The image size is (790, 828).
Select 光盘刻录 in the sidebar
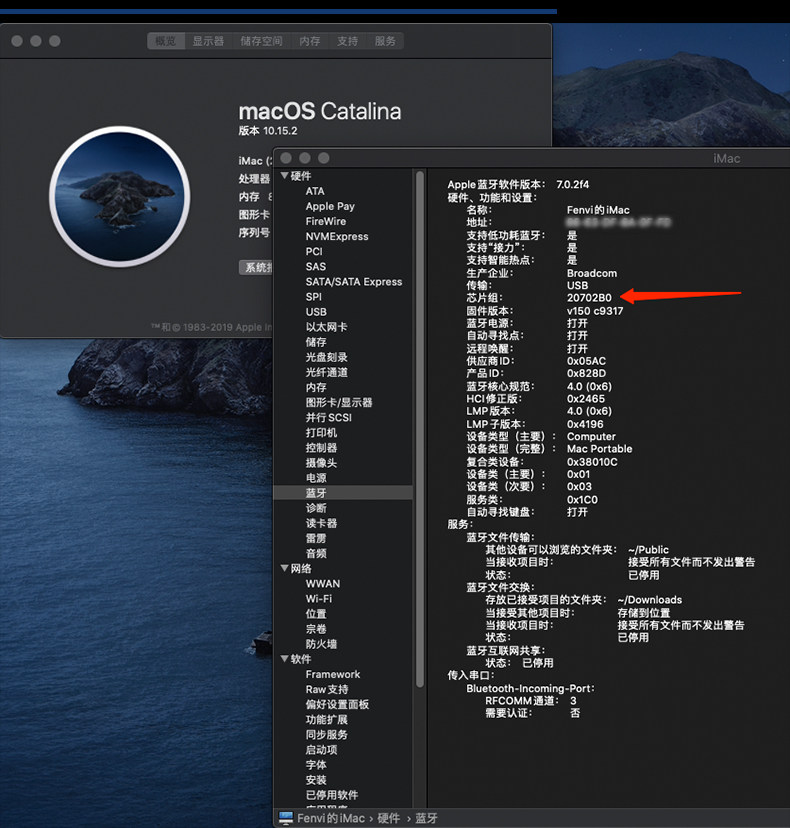tap(326, 357)
